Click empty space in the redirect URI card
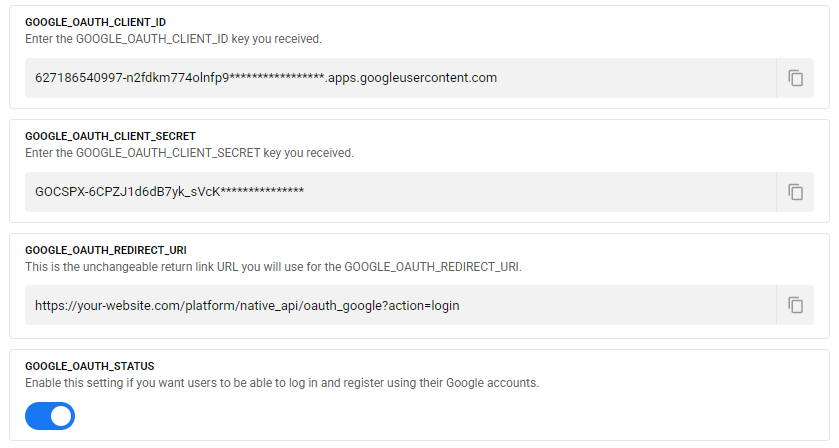 coord(680,258)
